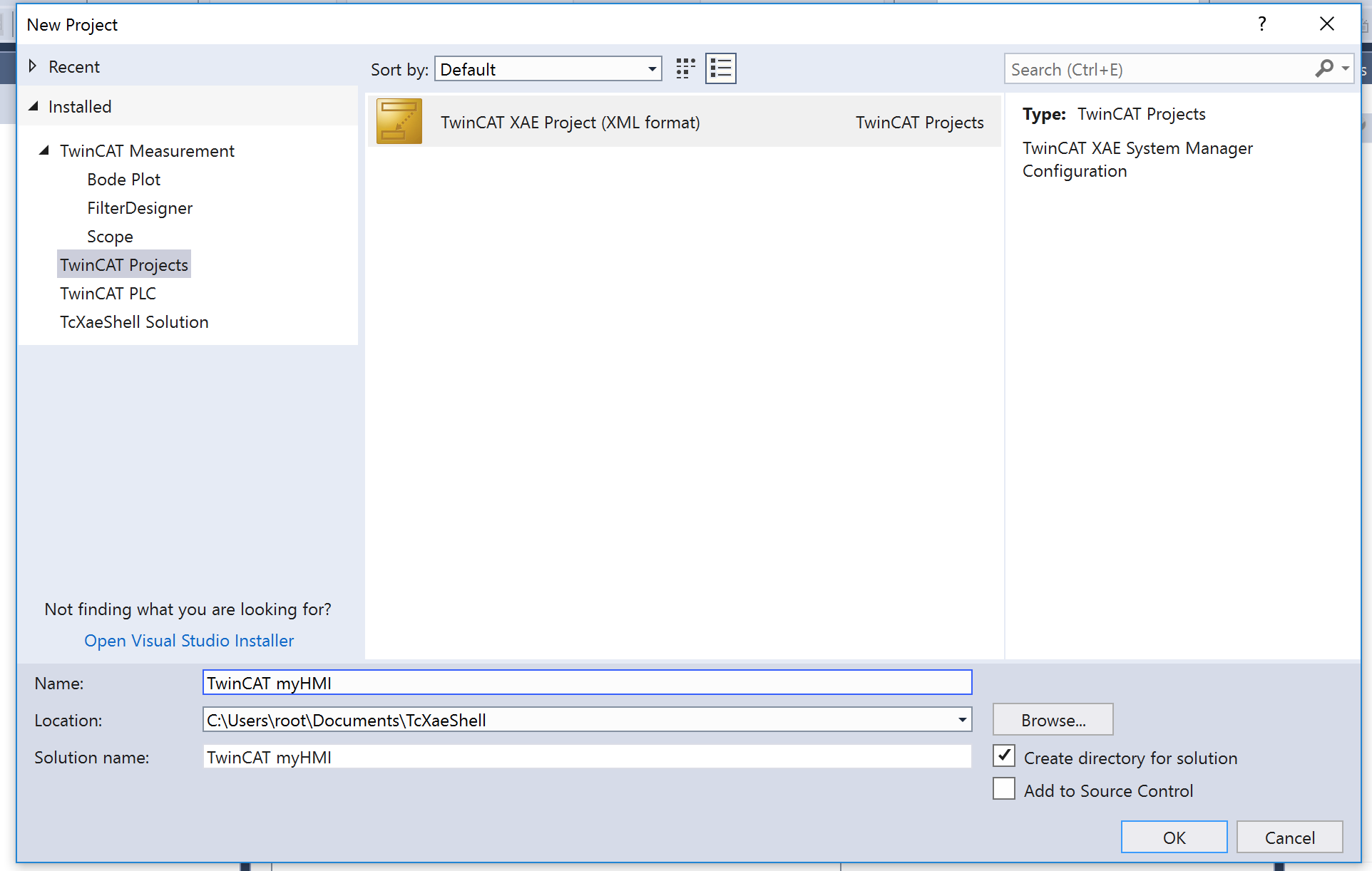Select TwinCAT Projects category
The height and width of the screenshot is (871, 1372).
pos(124,265)
